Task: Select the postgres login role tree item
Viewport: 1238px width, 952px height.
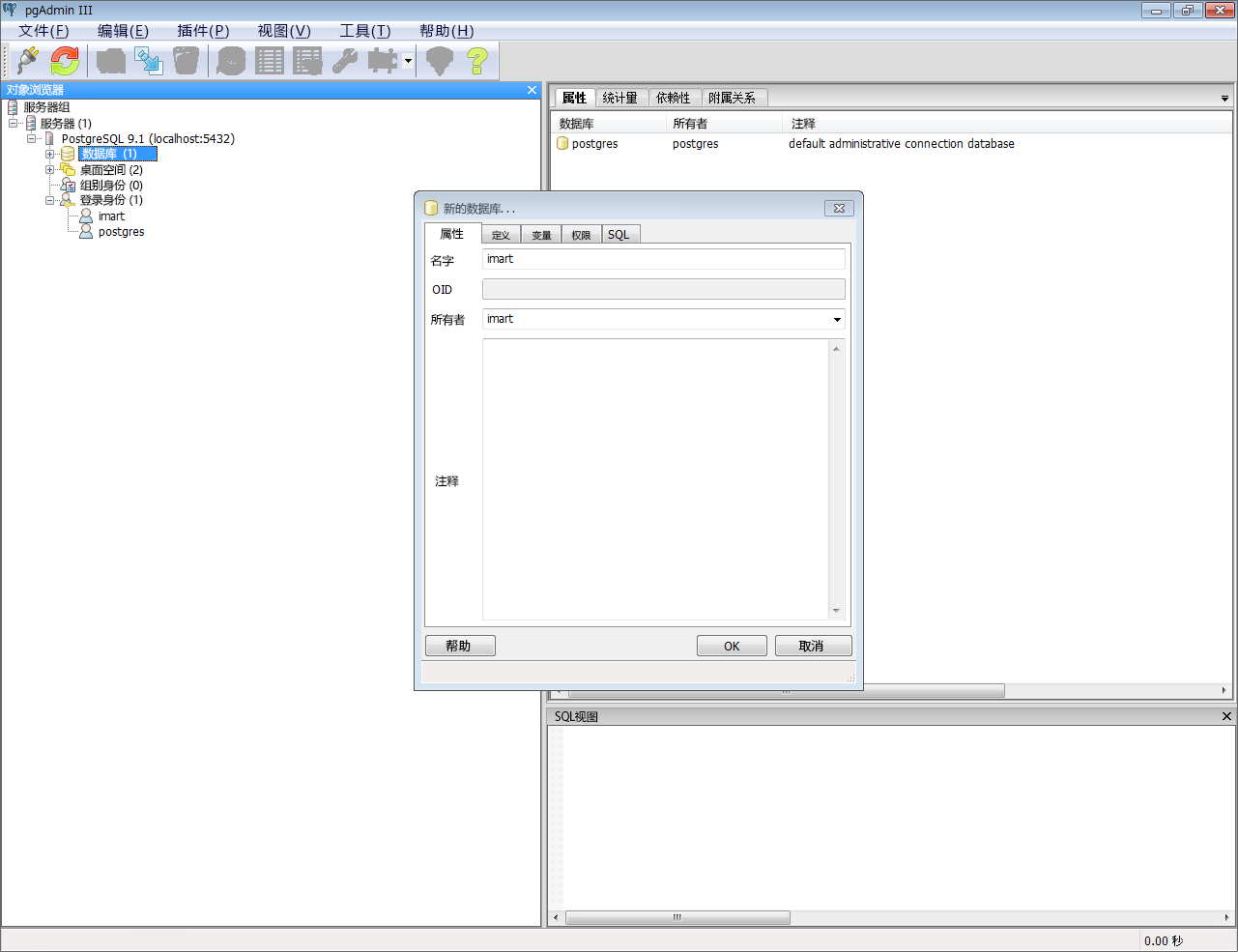Action: pyautogui.click(x=121, y=232)
